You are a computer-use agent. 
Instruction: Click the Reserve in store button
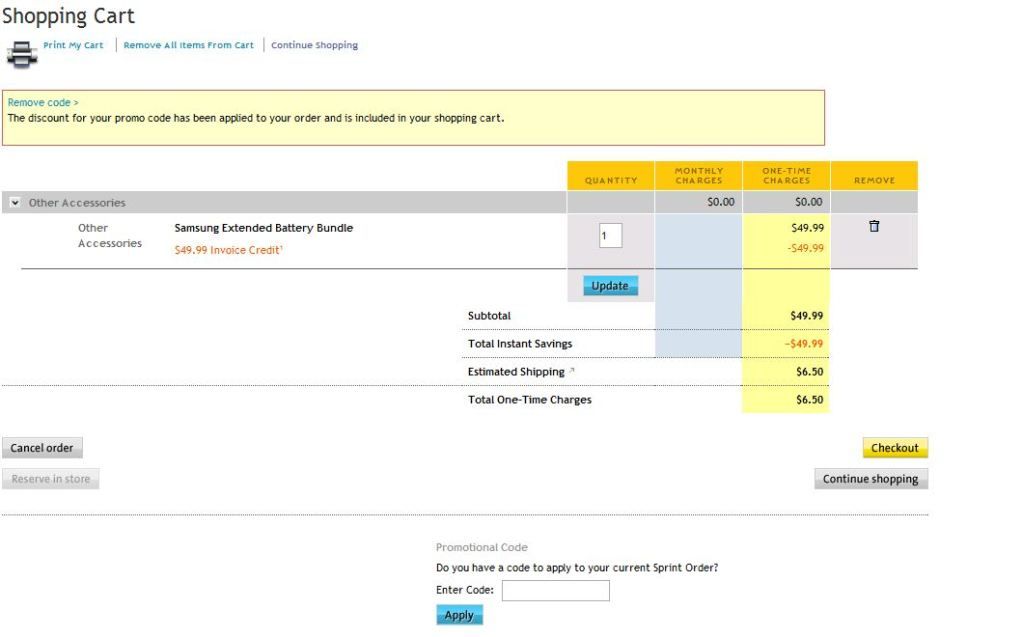(51, 478)
